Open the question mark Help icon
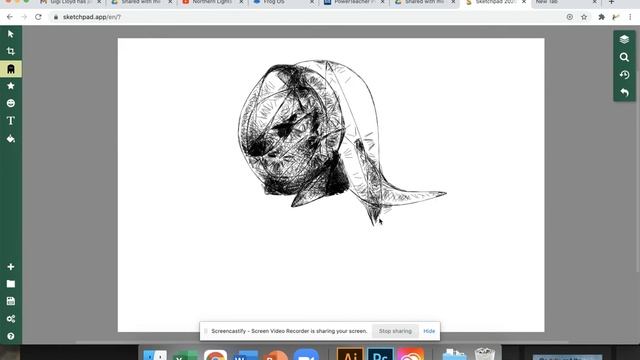640x360 pixels. tap(11, 336)
